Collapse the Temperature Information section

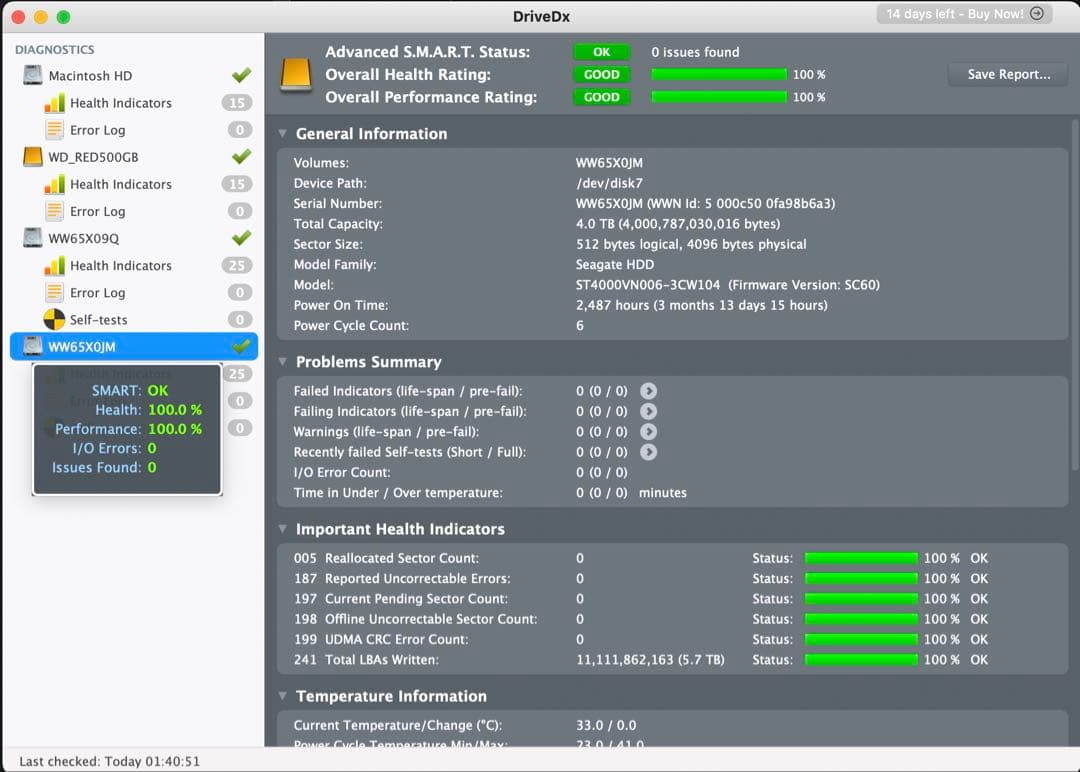point(282,696)
